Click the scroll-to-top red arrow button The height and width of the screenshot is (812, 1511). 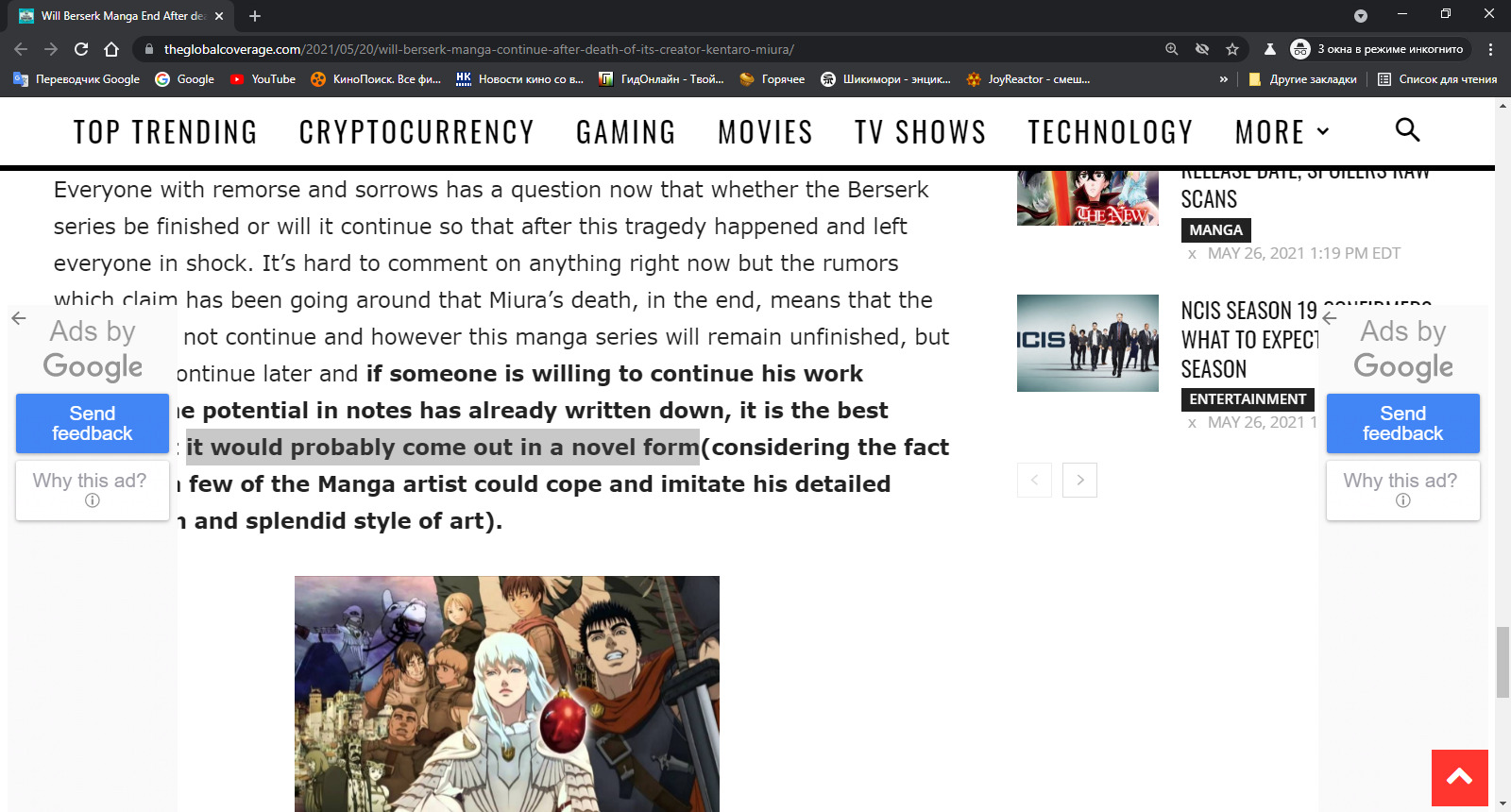click(x=1459, y=778)
